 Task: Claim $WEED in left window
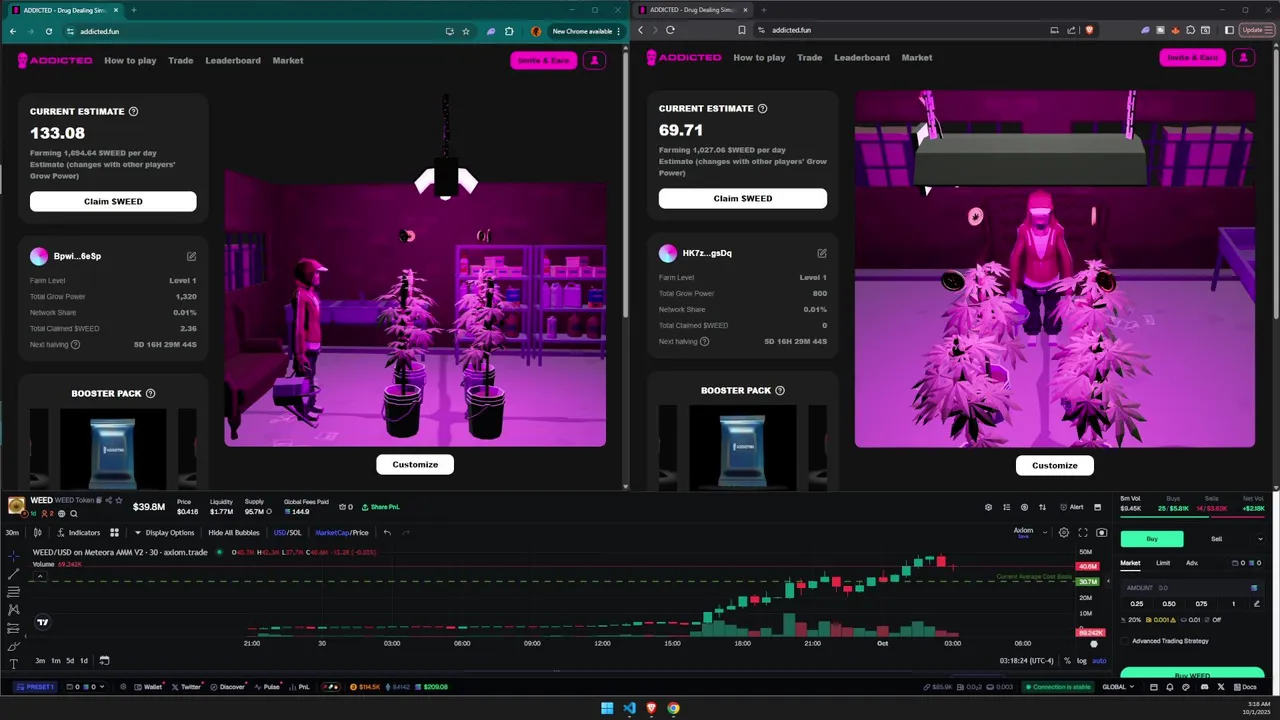(113, 201)
